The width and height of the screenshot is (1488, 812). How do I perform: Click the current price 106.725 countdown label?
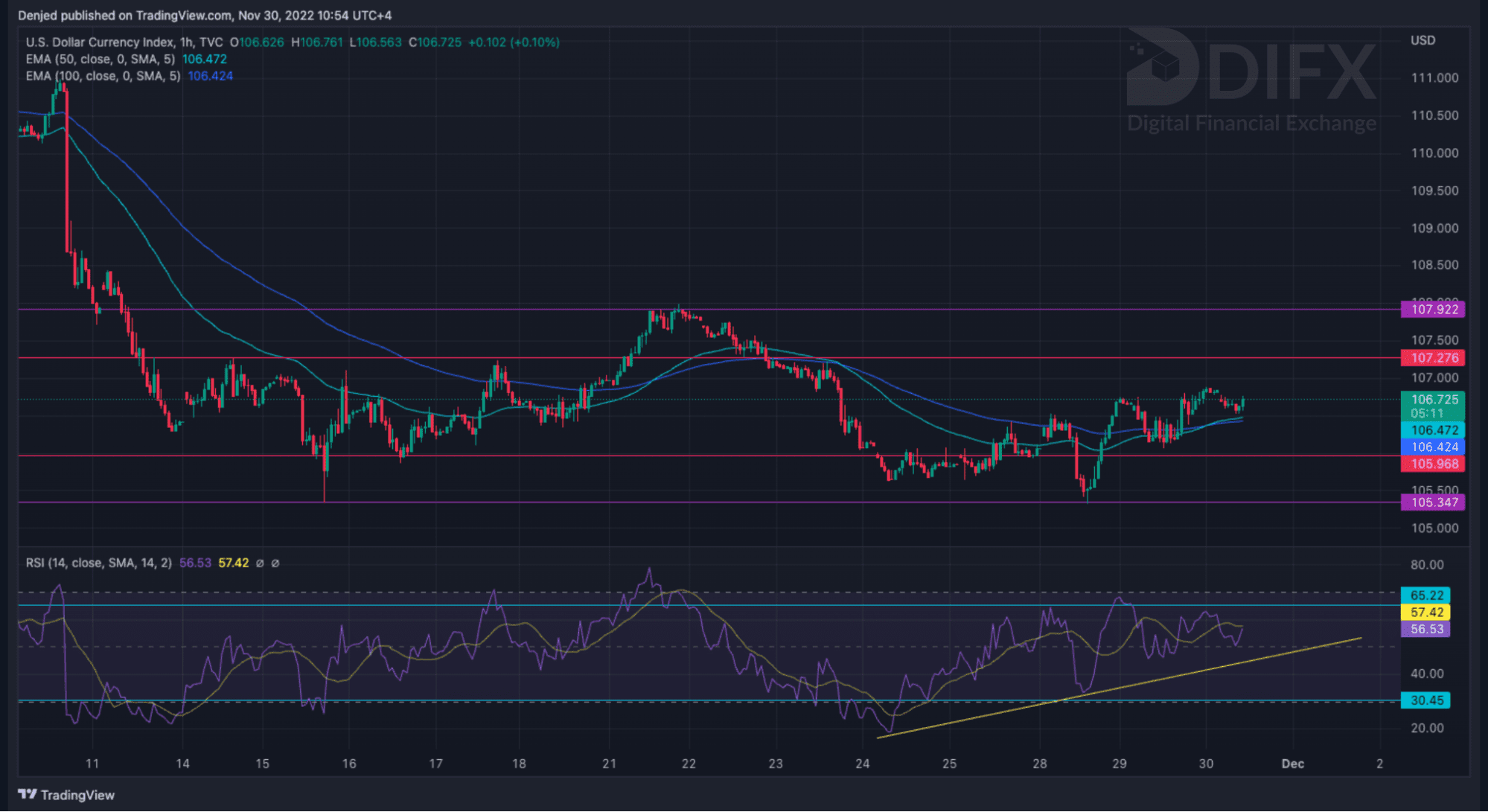point(1433,406)
